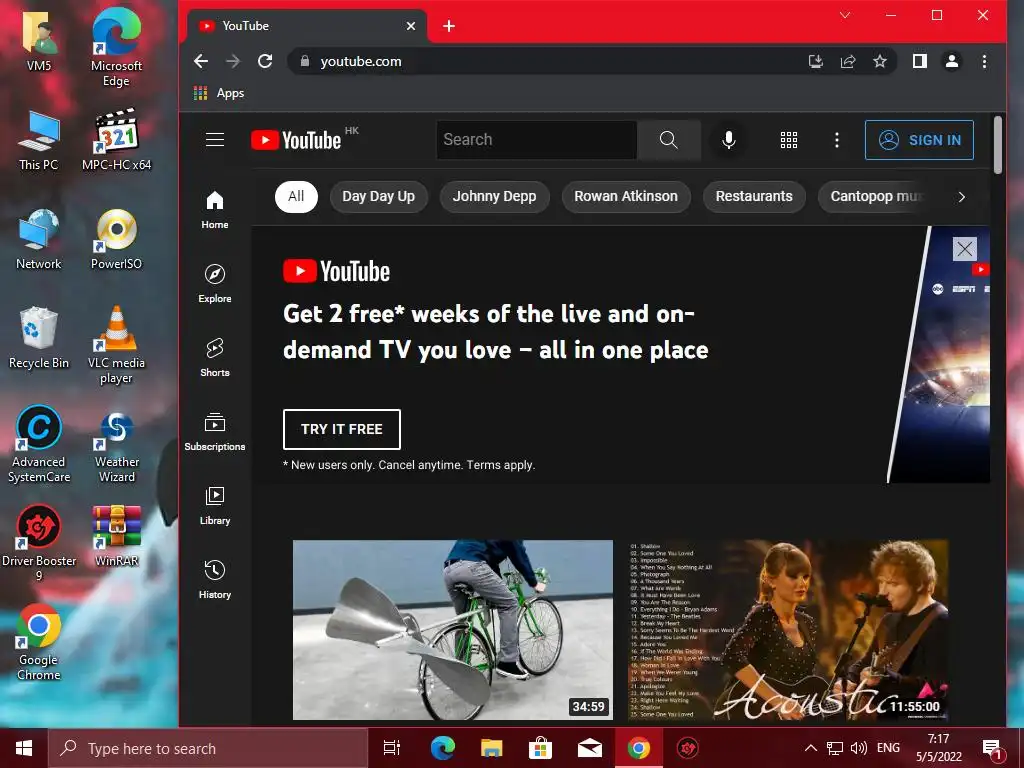Image resolution: width=1024 pixels, height=768 pixels.
Task: Open the tab search chevron in Chrome title bar
Action: [x=844, y=15]
